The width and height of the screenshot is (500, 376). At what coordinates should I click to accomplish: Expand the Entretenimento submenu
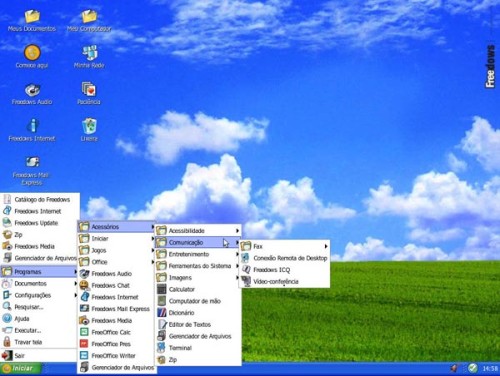[x=198, y=254]
